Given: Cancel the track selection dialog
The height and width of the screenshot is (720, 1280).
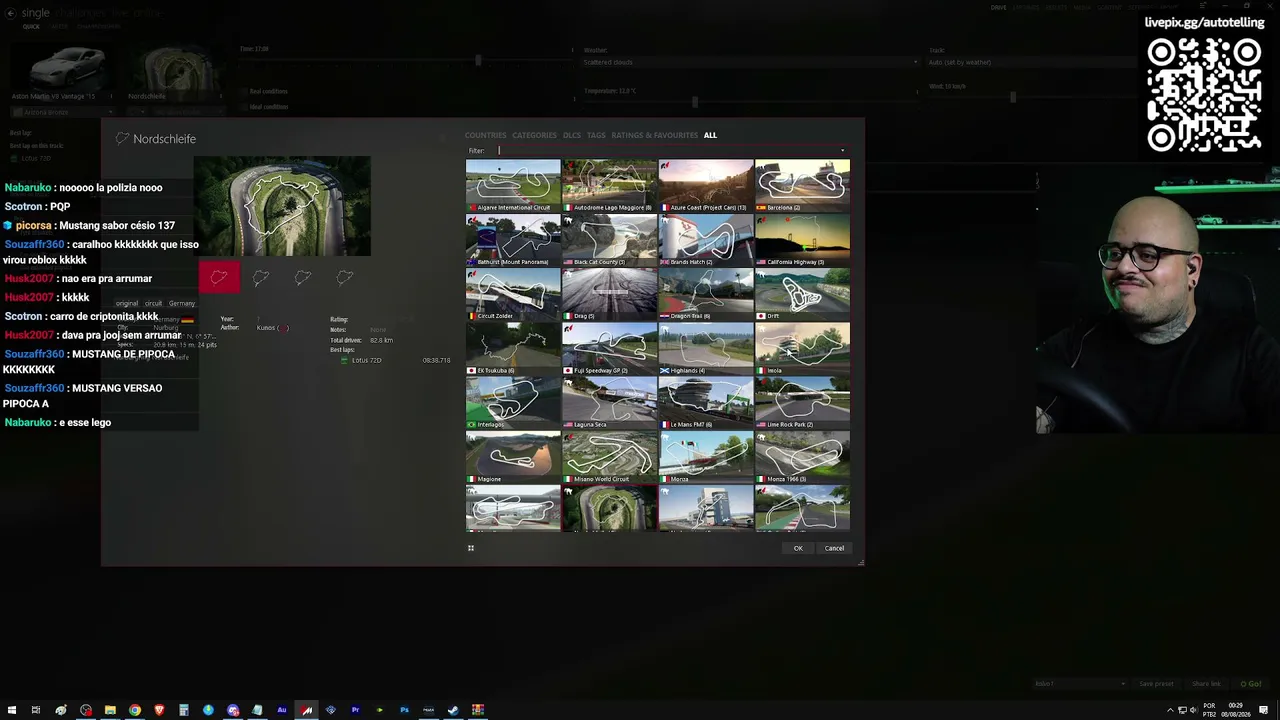Looking at the screenshot, I should [x=834, y=548].
